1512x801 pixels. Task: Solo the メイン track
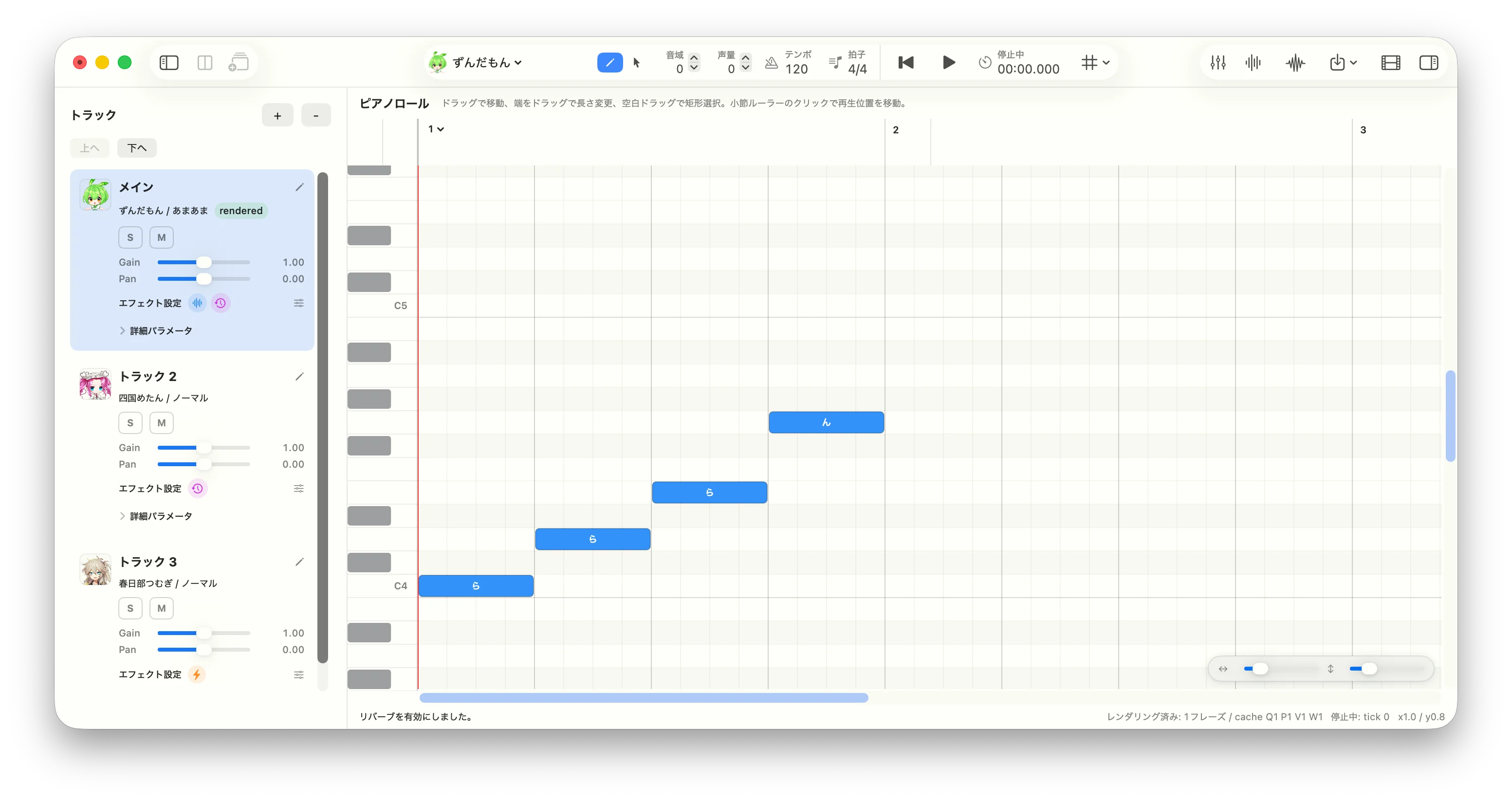[x=130, y=237]
